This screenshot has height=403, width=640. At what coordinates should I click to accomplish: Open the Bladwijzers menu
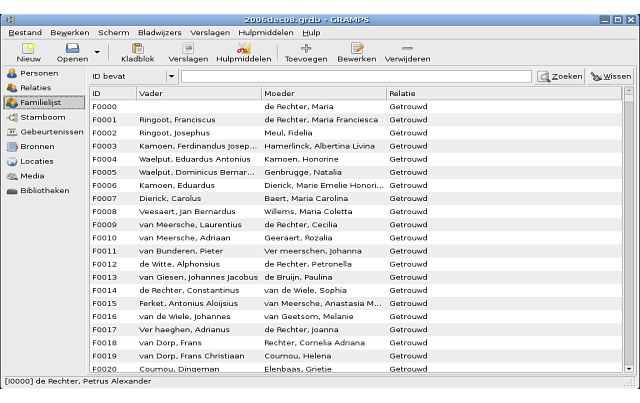160,32
